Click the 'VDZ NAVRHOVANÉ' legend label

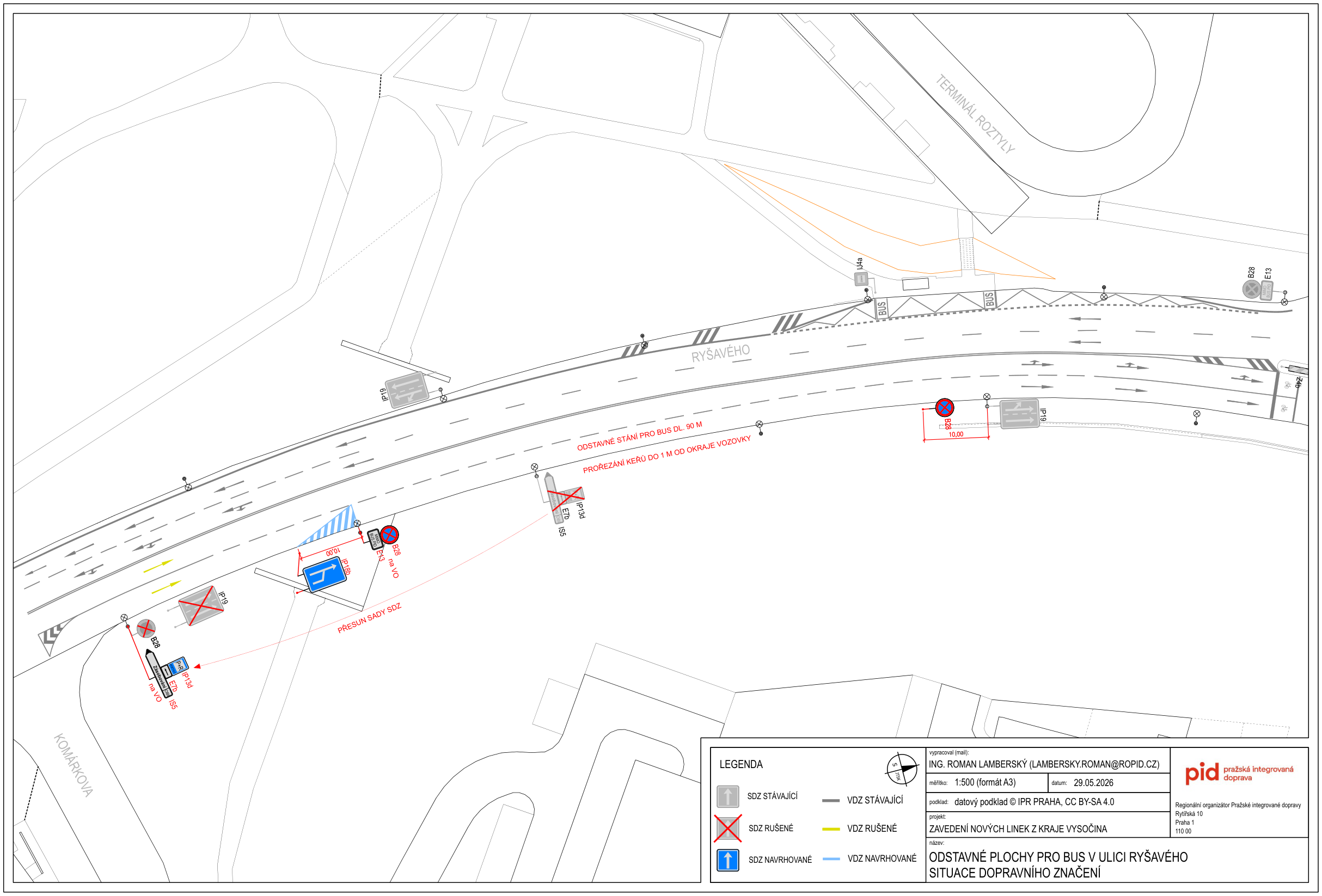pos(882,858)
